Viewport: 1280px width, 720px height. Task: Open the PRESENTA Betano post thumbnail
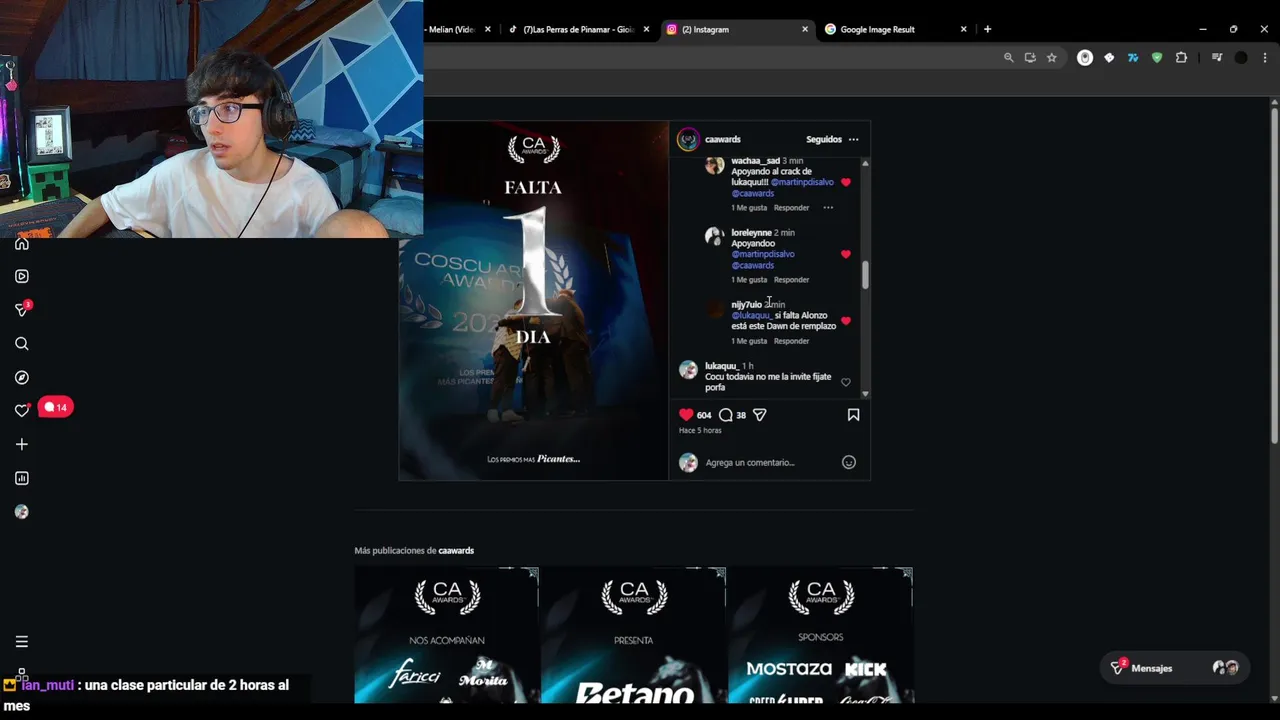pyautogui.click(x=634, y=635)
